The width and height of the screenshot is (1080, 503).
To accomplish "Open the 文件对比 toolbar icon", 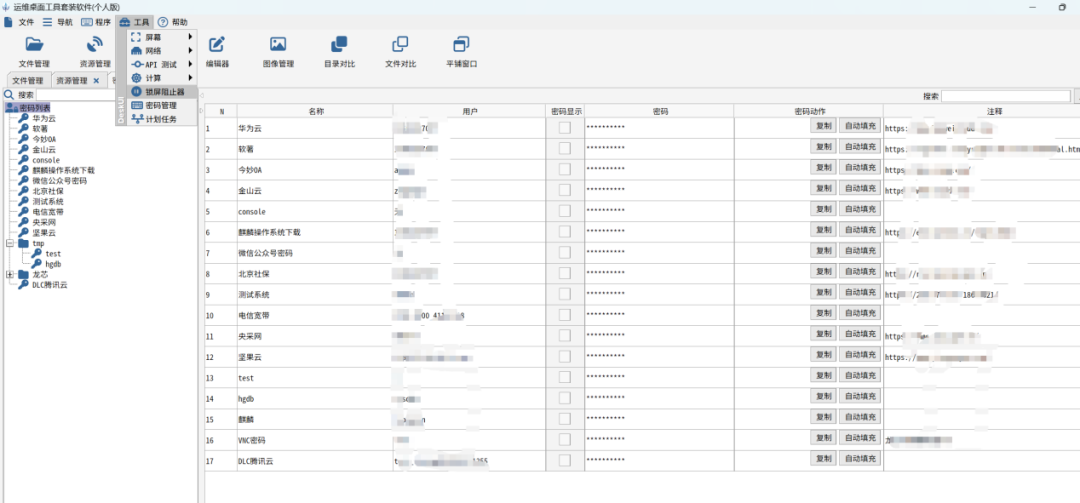I will (x=400, y=45).
